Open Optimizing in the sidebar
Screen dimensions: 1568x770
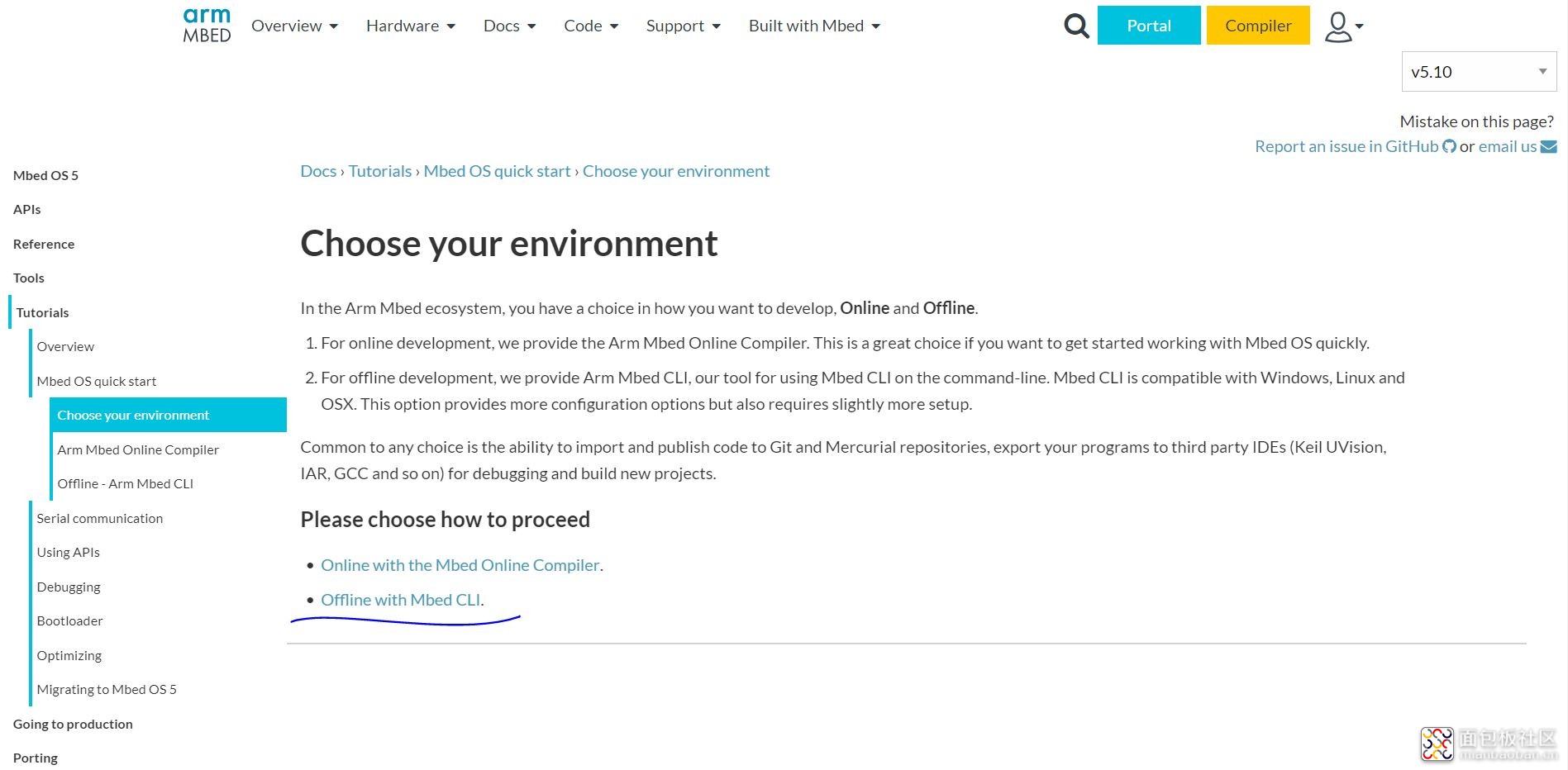[x=69, y=655]
